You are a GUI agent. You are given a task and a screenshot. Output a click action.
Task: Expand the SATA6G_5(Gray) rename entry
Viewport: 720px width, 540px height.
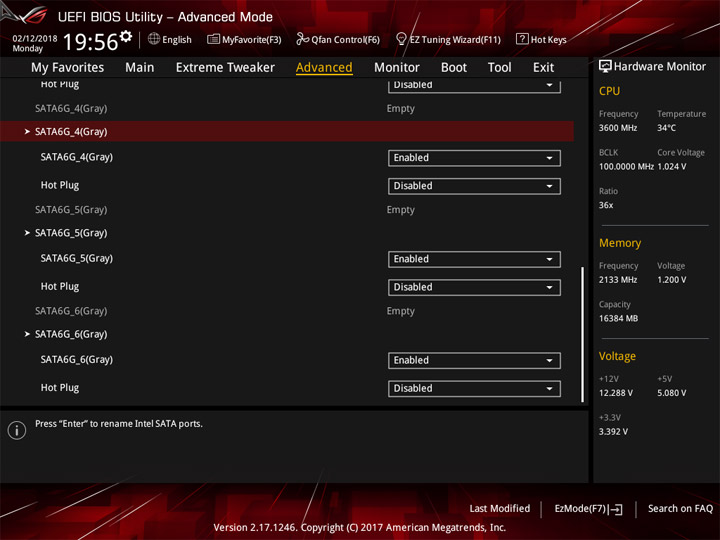coord(287,233)
